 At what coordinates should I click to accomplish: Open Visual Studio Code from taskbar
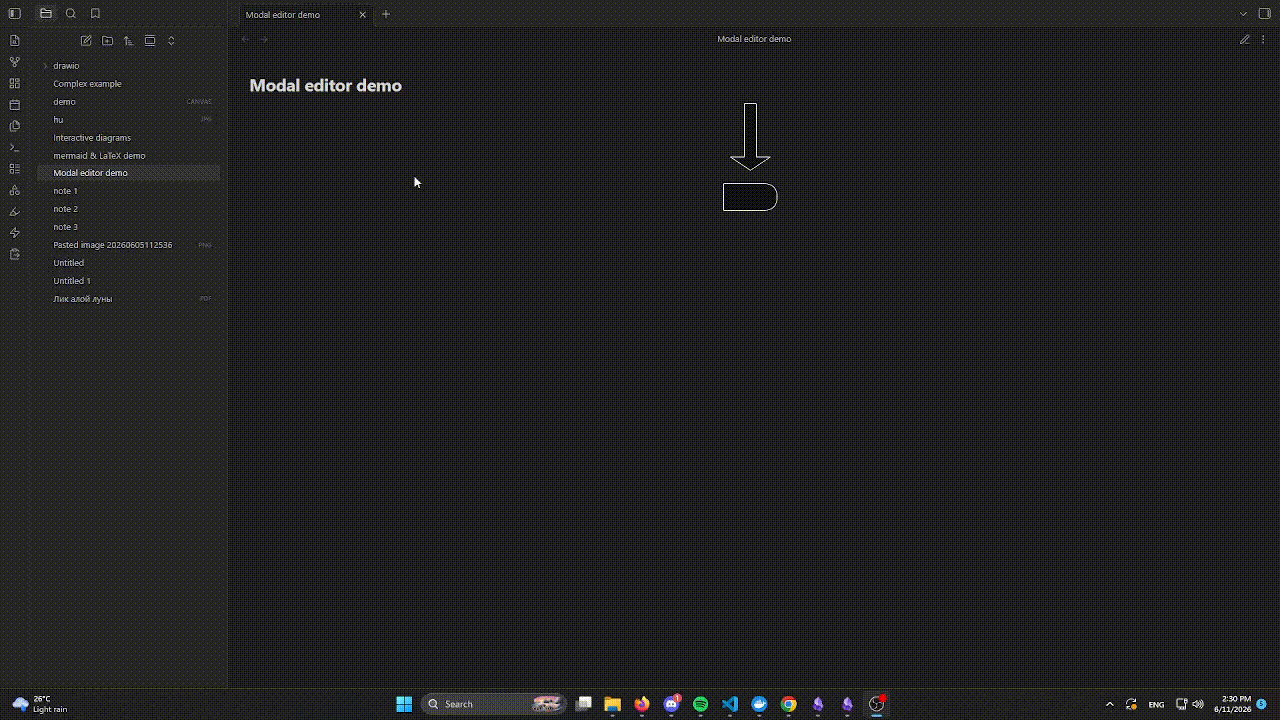730,704
